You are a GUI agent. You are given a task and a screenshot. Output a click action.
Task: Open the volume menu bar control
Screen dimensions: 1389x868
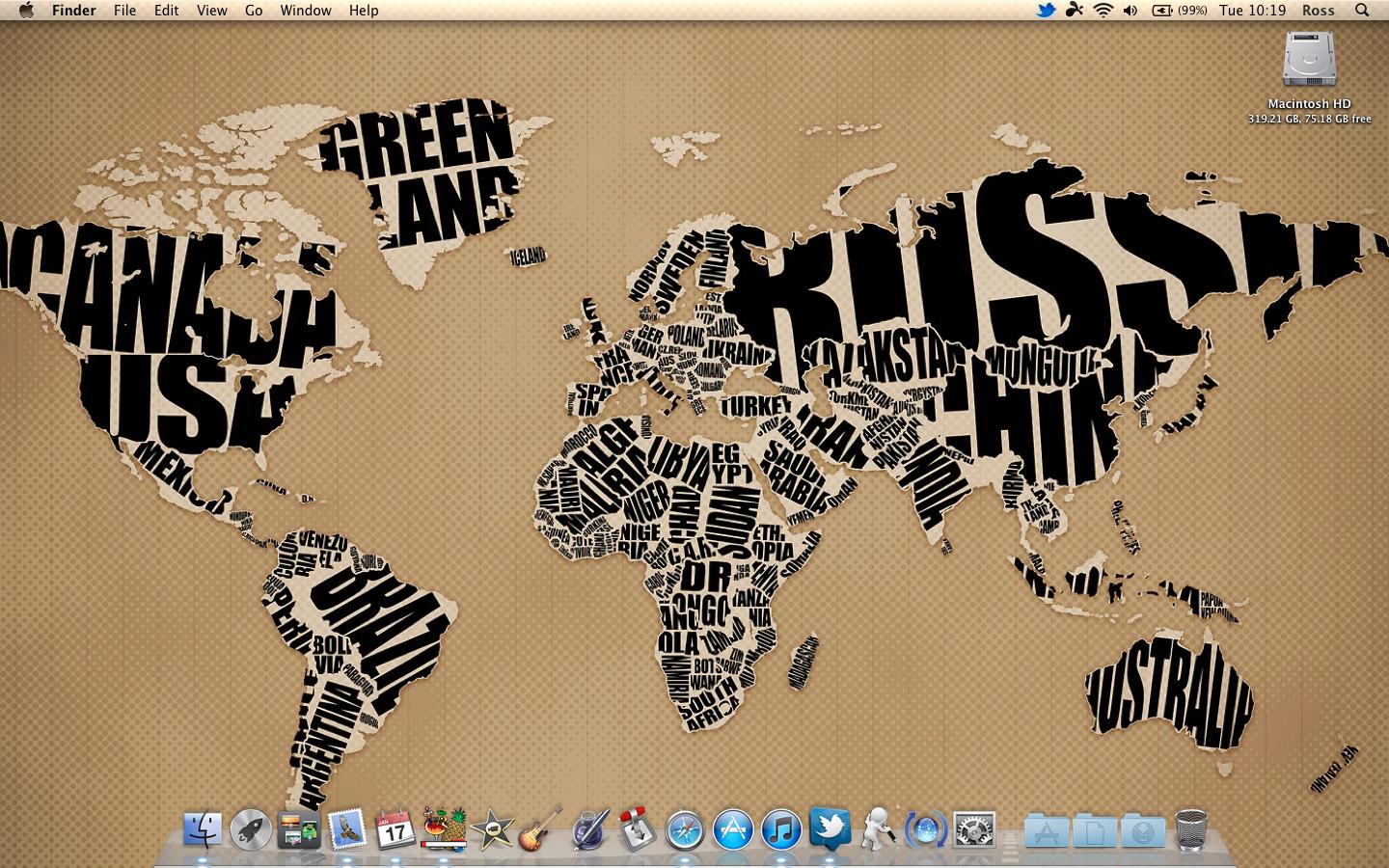coord(1130,11)
